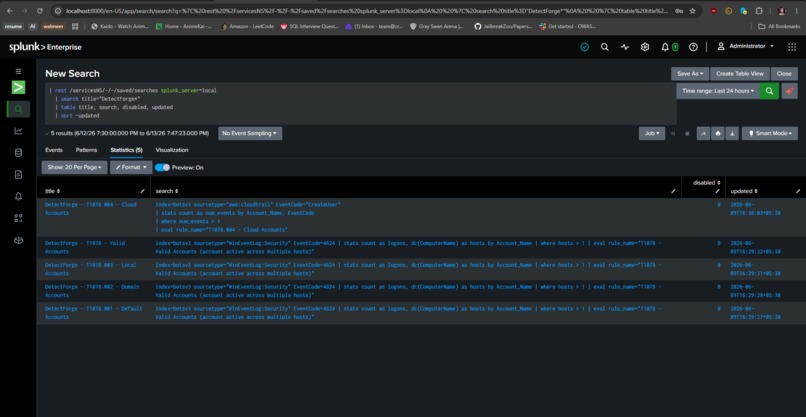Toggle the Preview switch off

tap(162, 167)
